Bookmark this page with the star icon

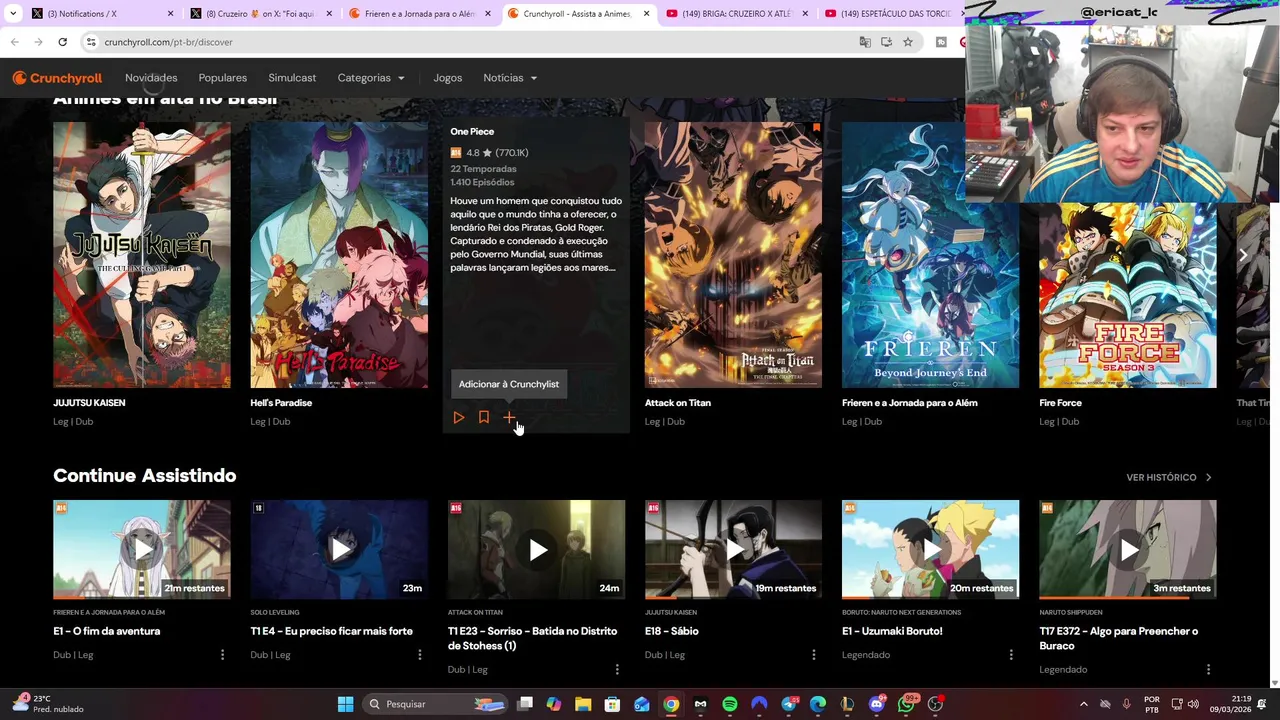[908, 42]
